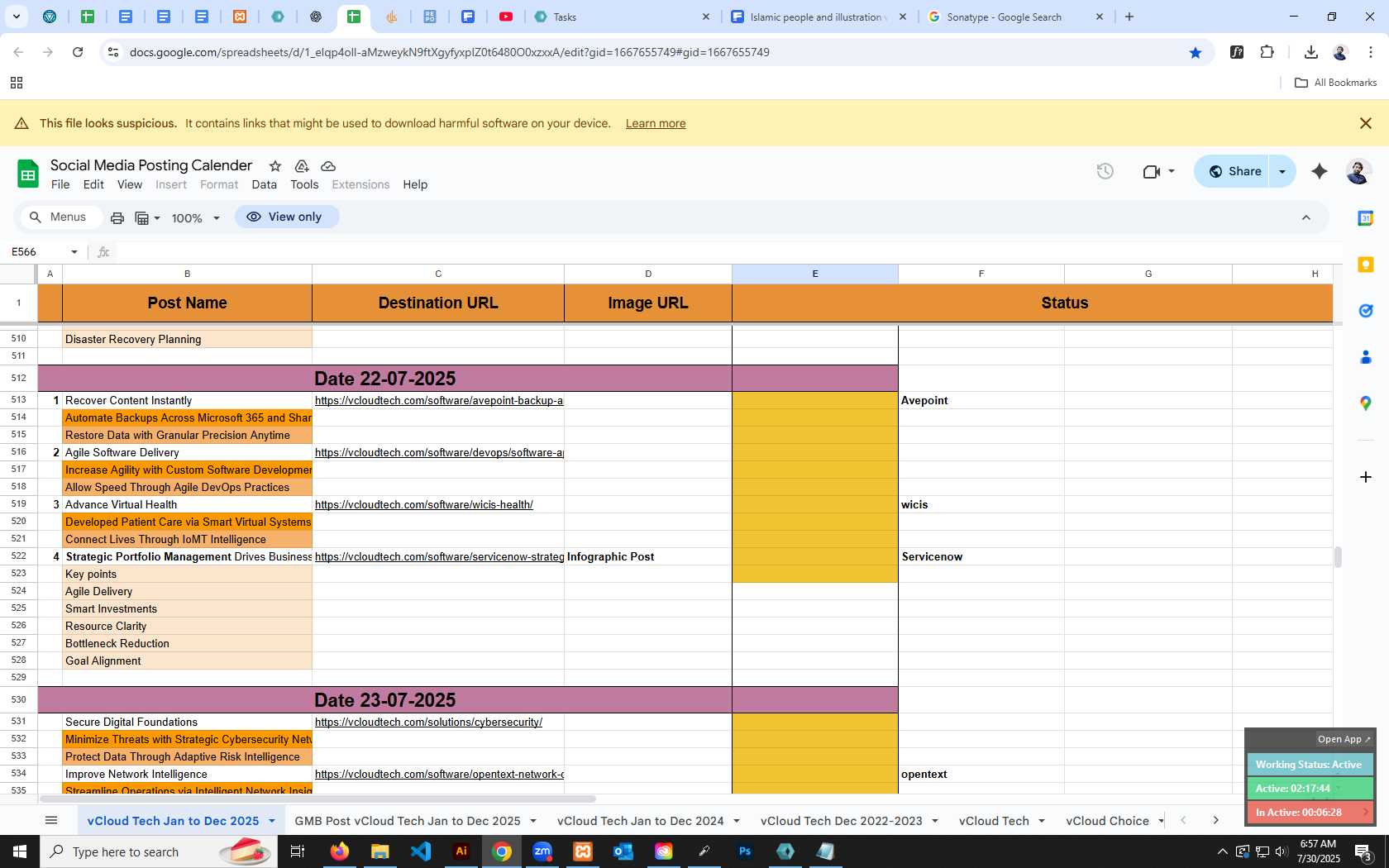Collapse the header with the up chevron
The width and height of the screenshot is (1389, 868).
[x=1306, y=217]
